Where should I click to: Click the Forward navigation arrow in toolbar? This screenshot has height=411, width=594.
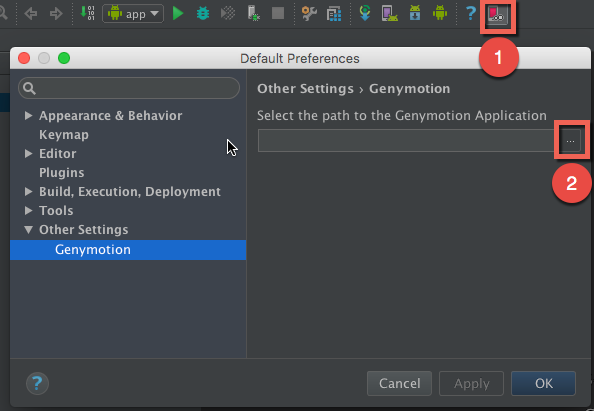(56, 14)
